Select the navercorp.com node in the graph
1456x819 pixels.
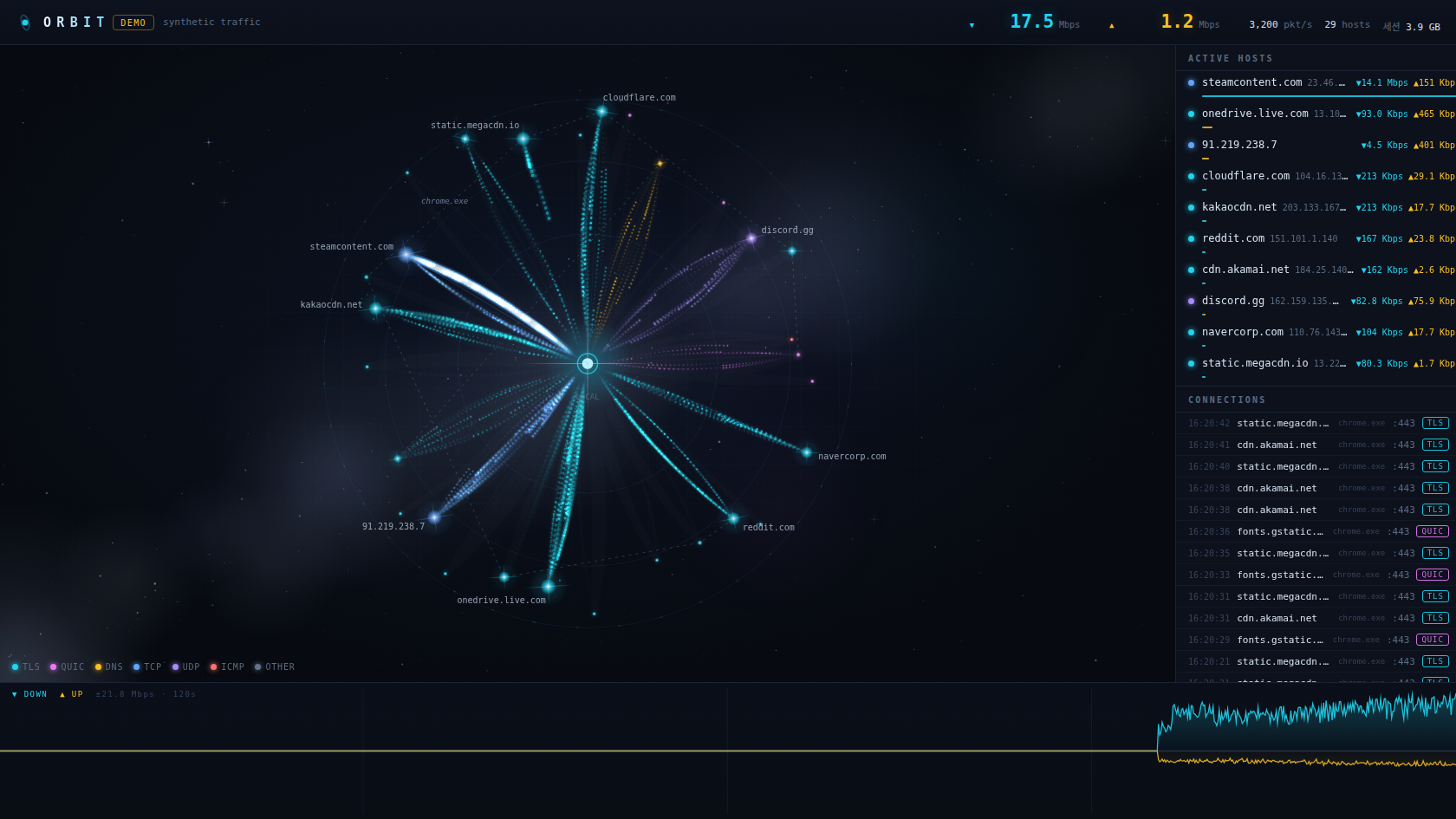point(807,452)
